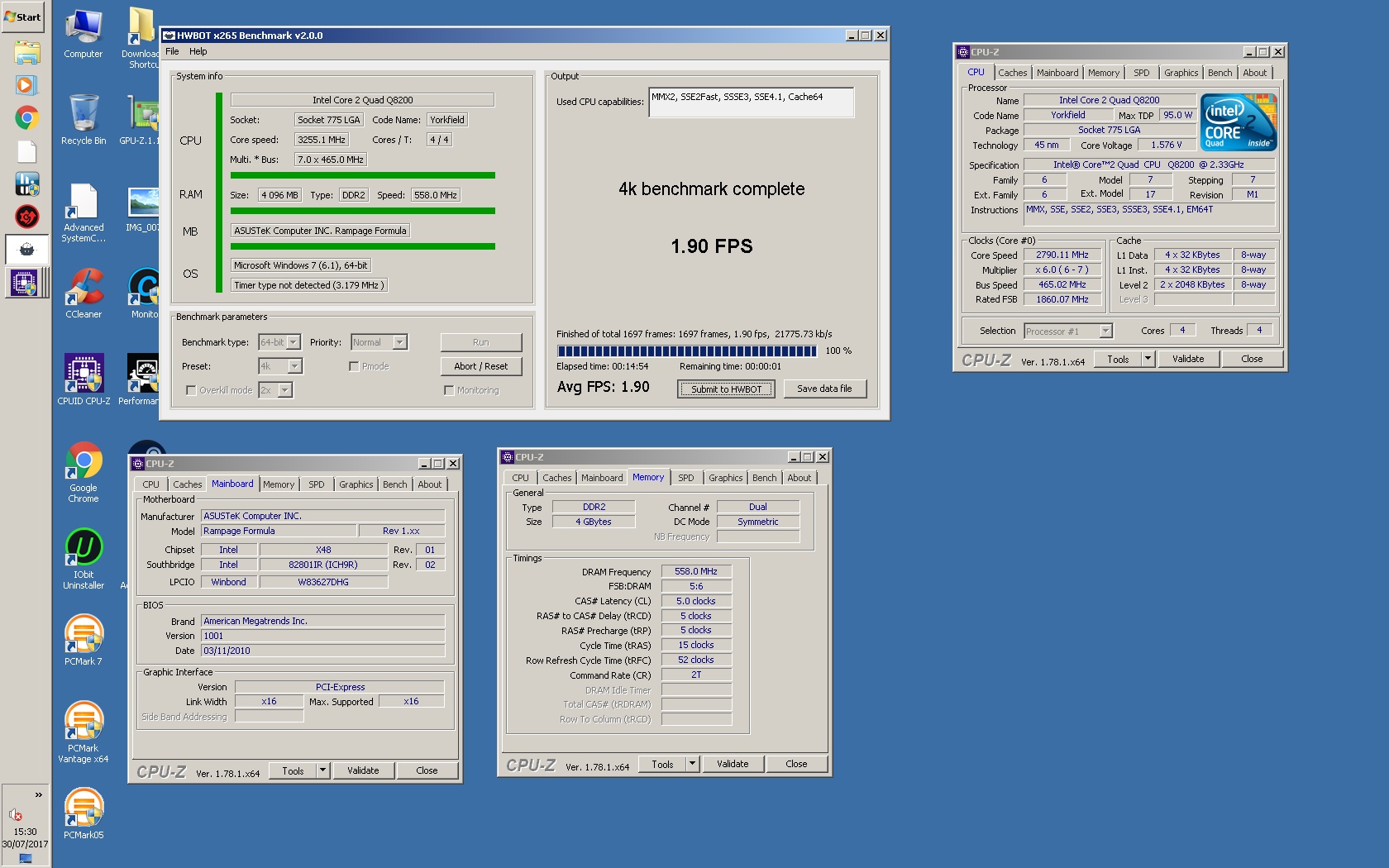This screenshot has width=1389, height=868.
Task: Open Windows Media Player taskbar icon
Action: [x=26, y=85]
